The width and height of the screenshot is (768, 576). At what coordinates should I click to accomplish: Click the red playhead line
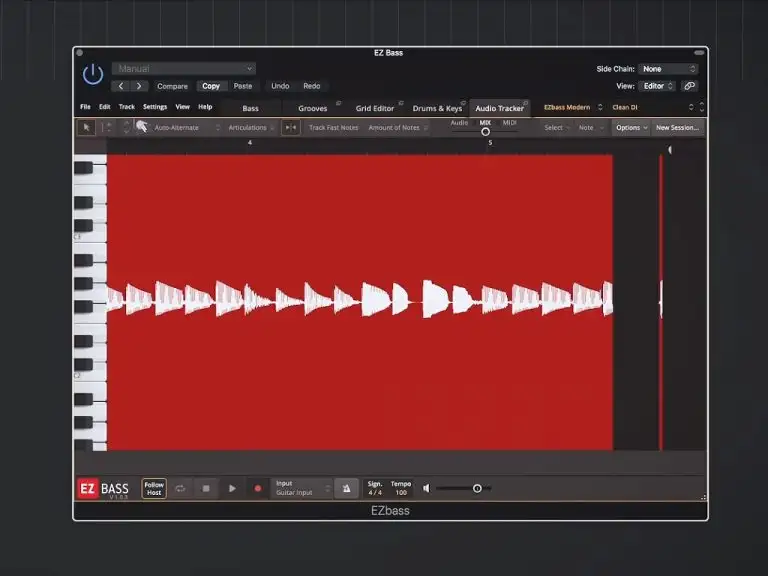tap(661, 302)
